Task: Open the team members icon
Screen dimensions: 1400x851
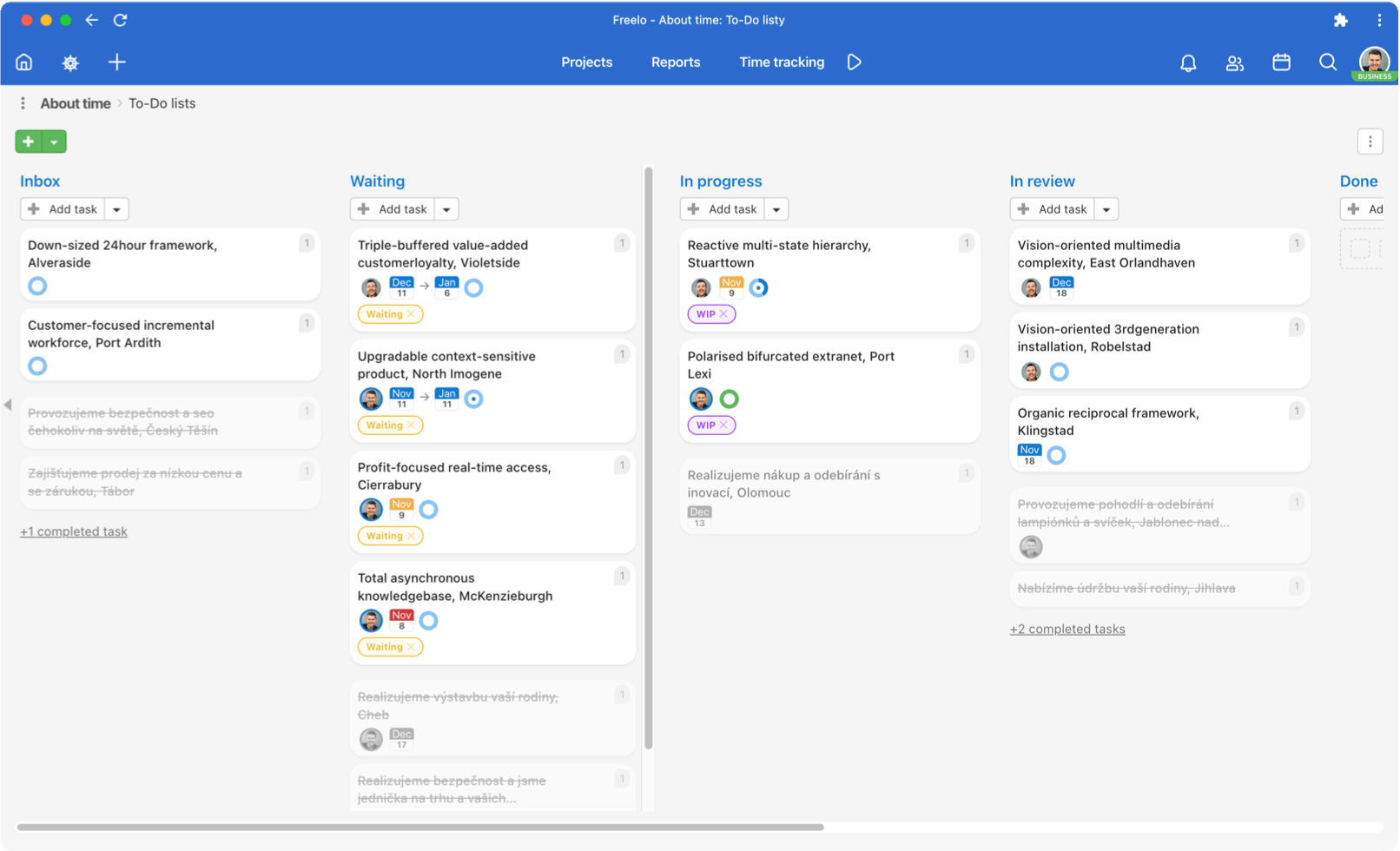Action: click(x=1234, y=62)
